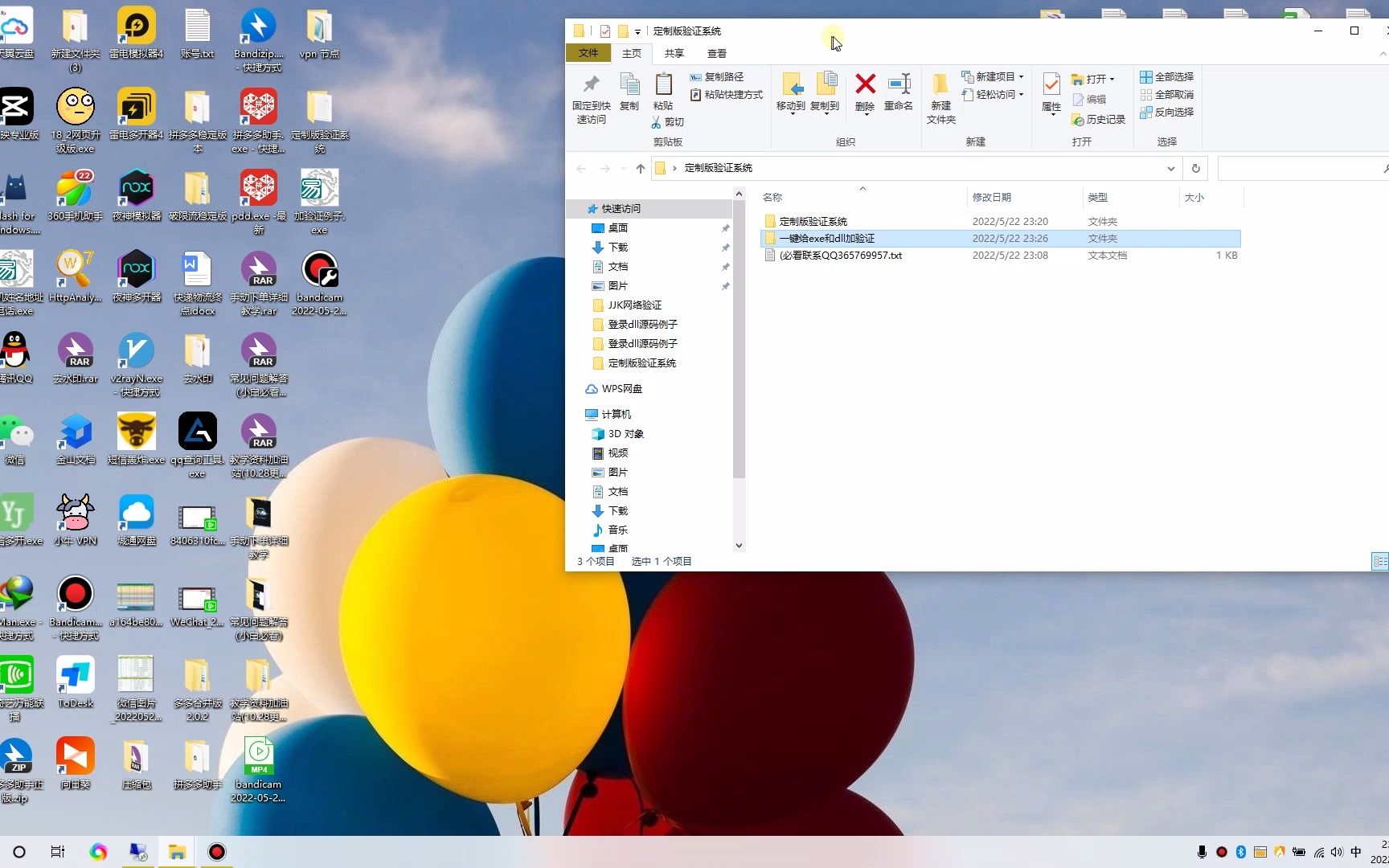Viewport: 1389px width, 868px height.
Task: Click the 剪切 scissors cut button
Action: coord(668,122)
